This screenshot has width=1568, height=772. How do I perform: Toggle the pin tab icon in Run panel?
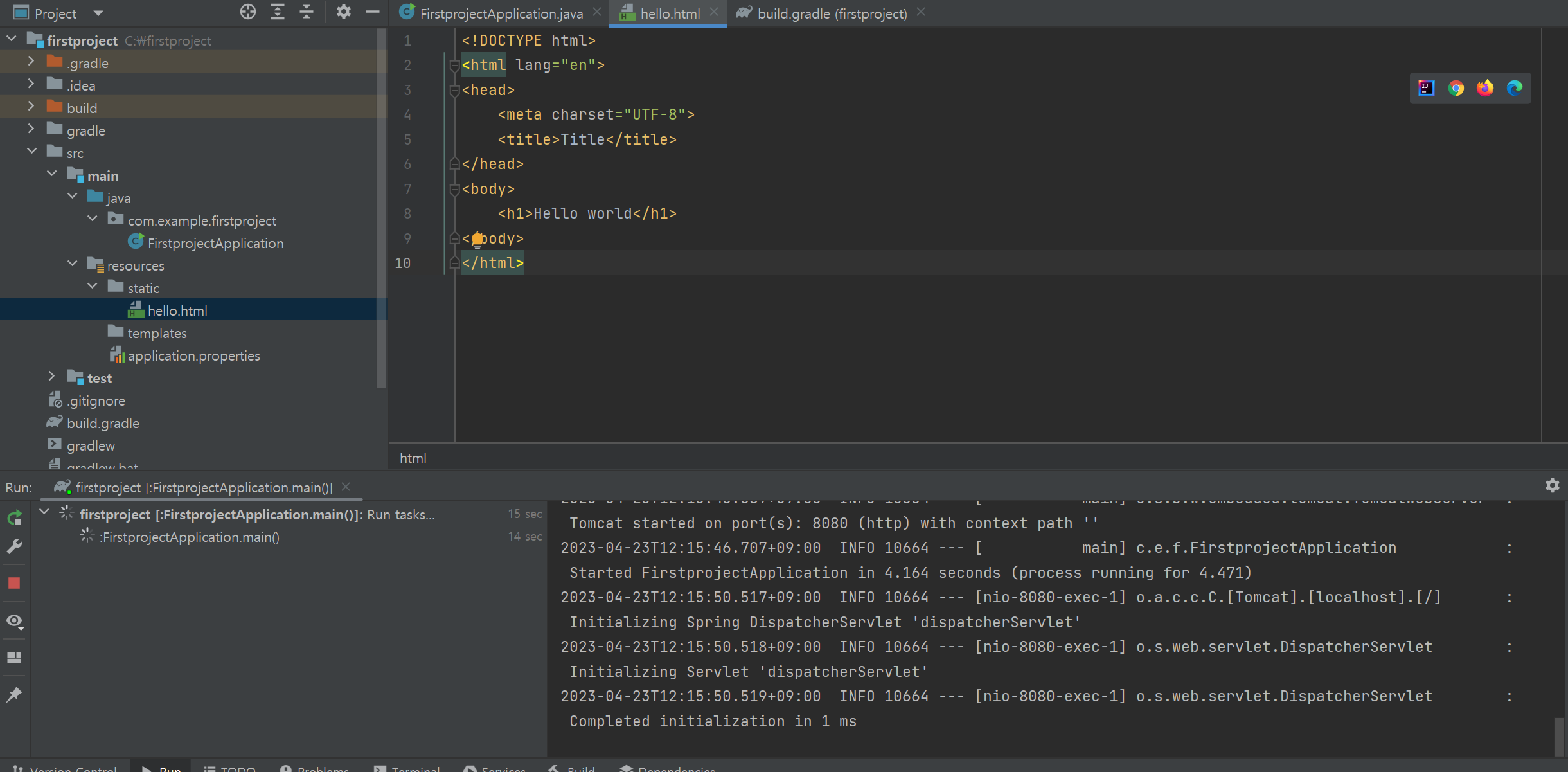pos(14,694)
